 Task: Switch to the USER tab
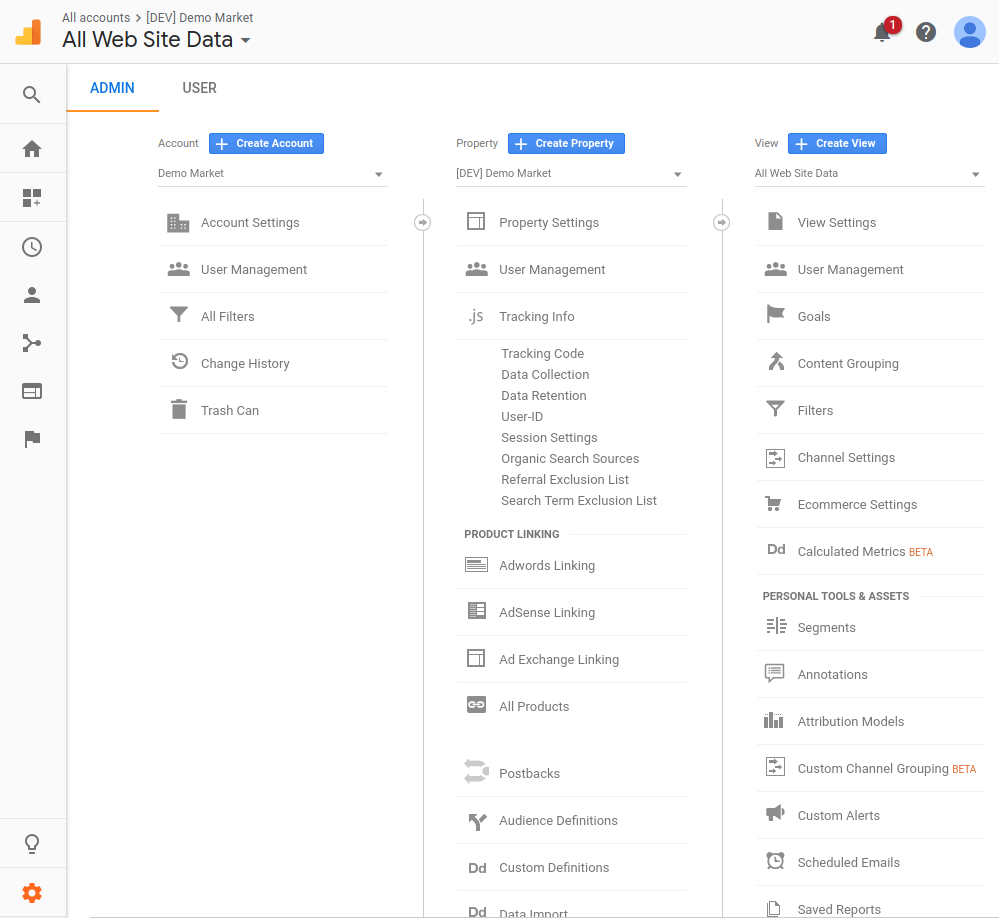click(199, 88)
